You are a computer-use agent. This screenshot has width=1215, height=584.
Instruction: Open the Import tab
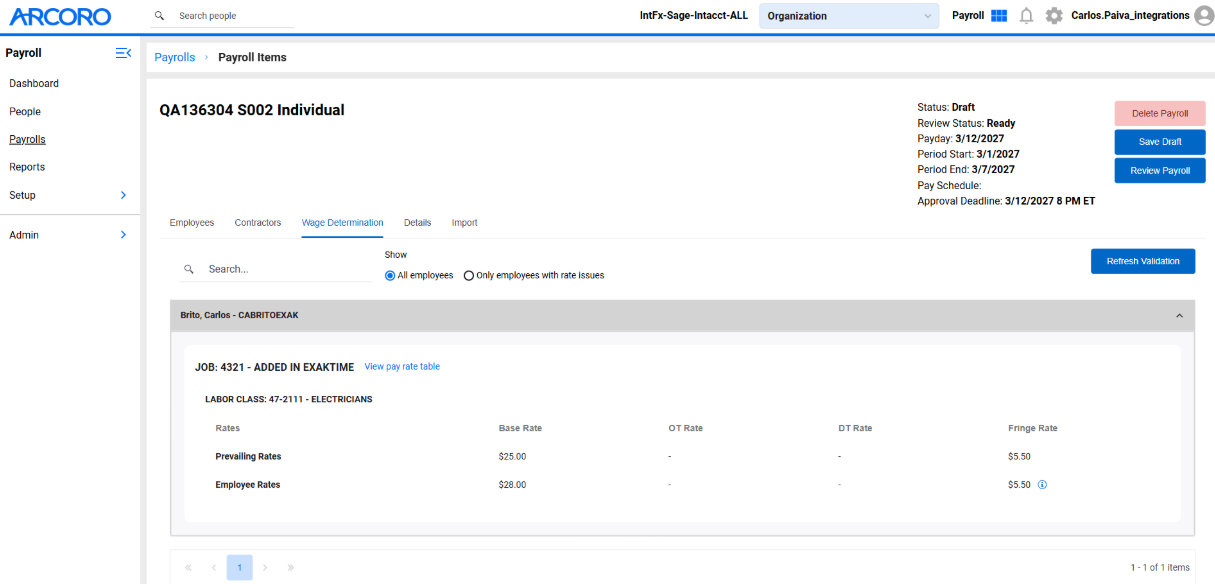(x=465, y=223)
